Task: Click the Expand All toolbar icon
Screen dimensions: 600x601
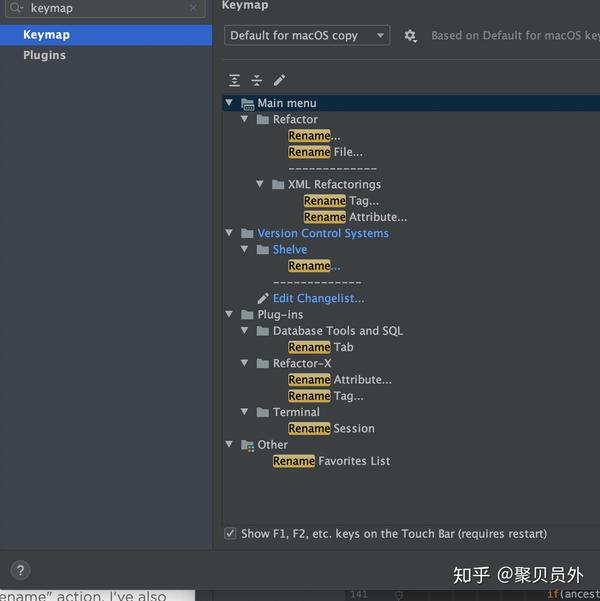Action: click(x=234, y=80)
